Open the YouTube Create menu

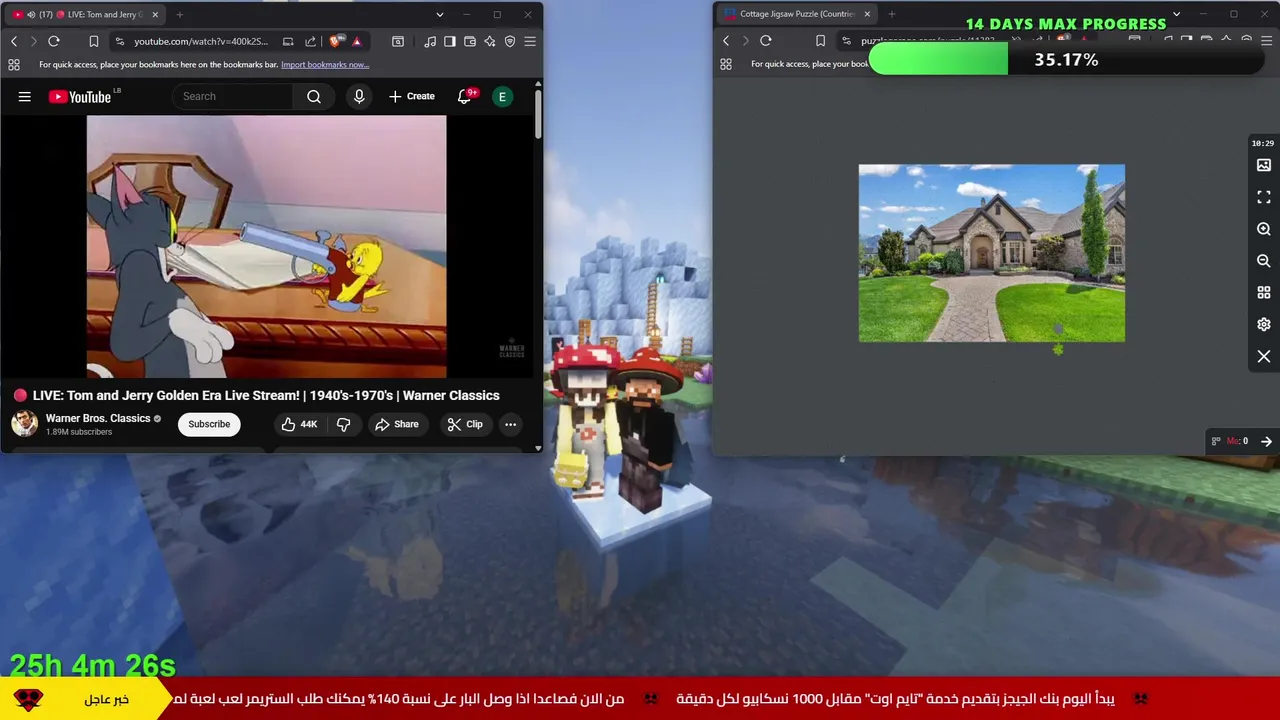(x=412, y=96)
